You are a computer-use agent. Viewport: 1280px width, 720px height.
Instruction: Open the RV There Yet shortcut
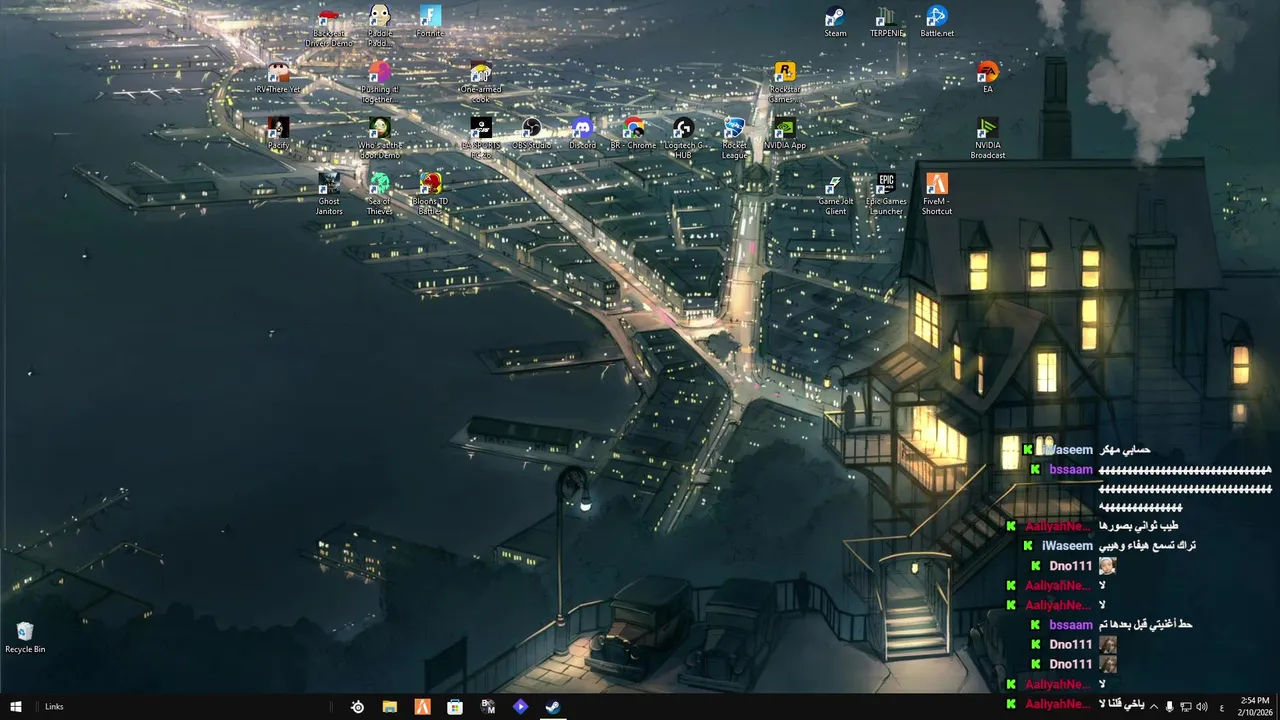tap(278, 78)
